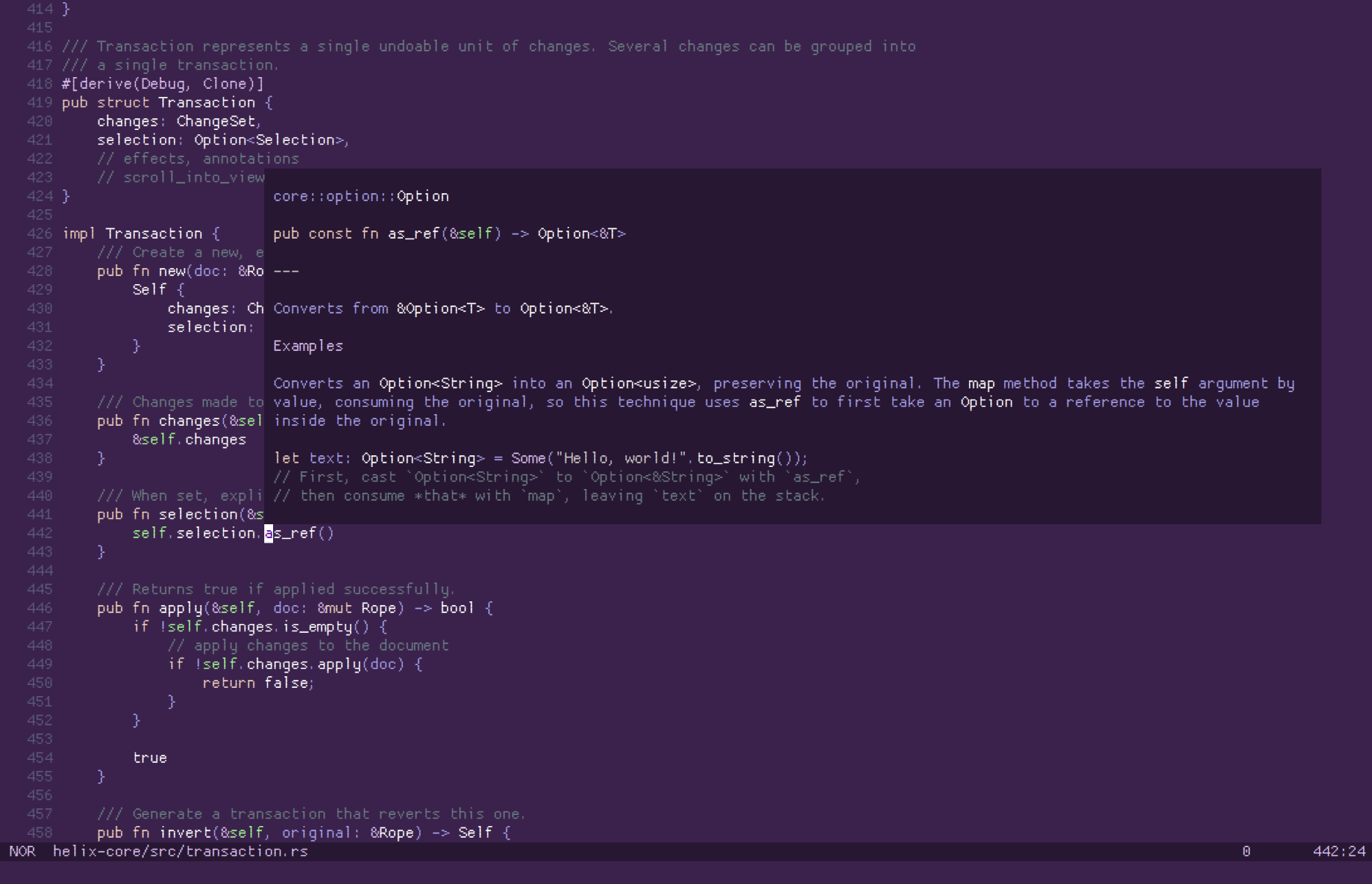Viewport: 1372px width, 884px height.
Task: Select the file path helix-core/src/transaction.rs
Action: 178,851
